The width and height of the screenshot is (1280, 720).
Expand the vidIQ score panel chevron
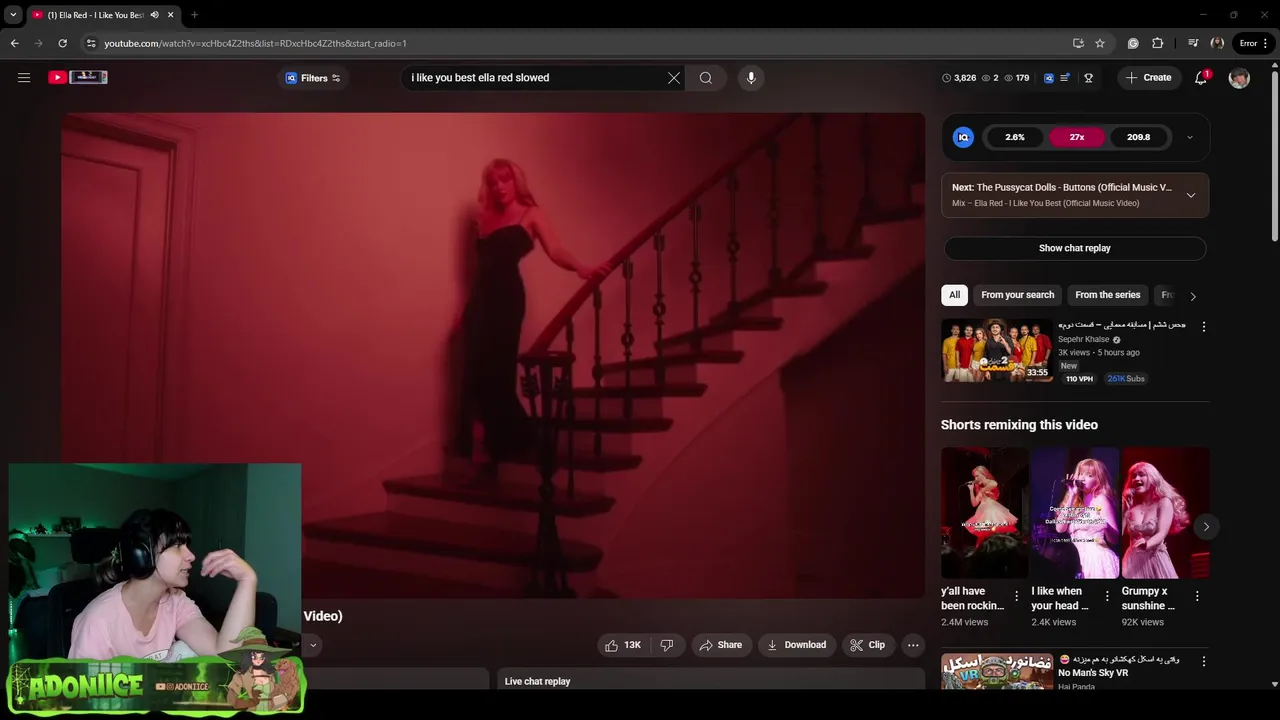[1189, 137]
